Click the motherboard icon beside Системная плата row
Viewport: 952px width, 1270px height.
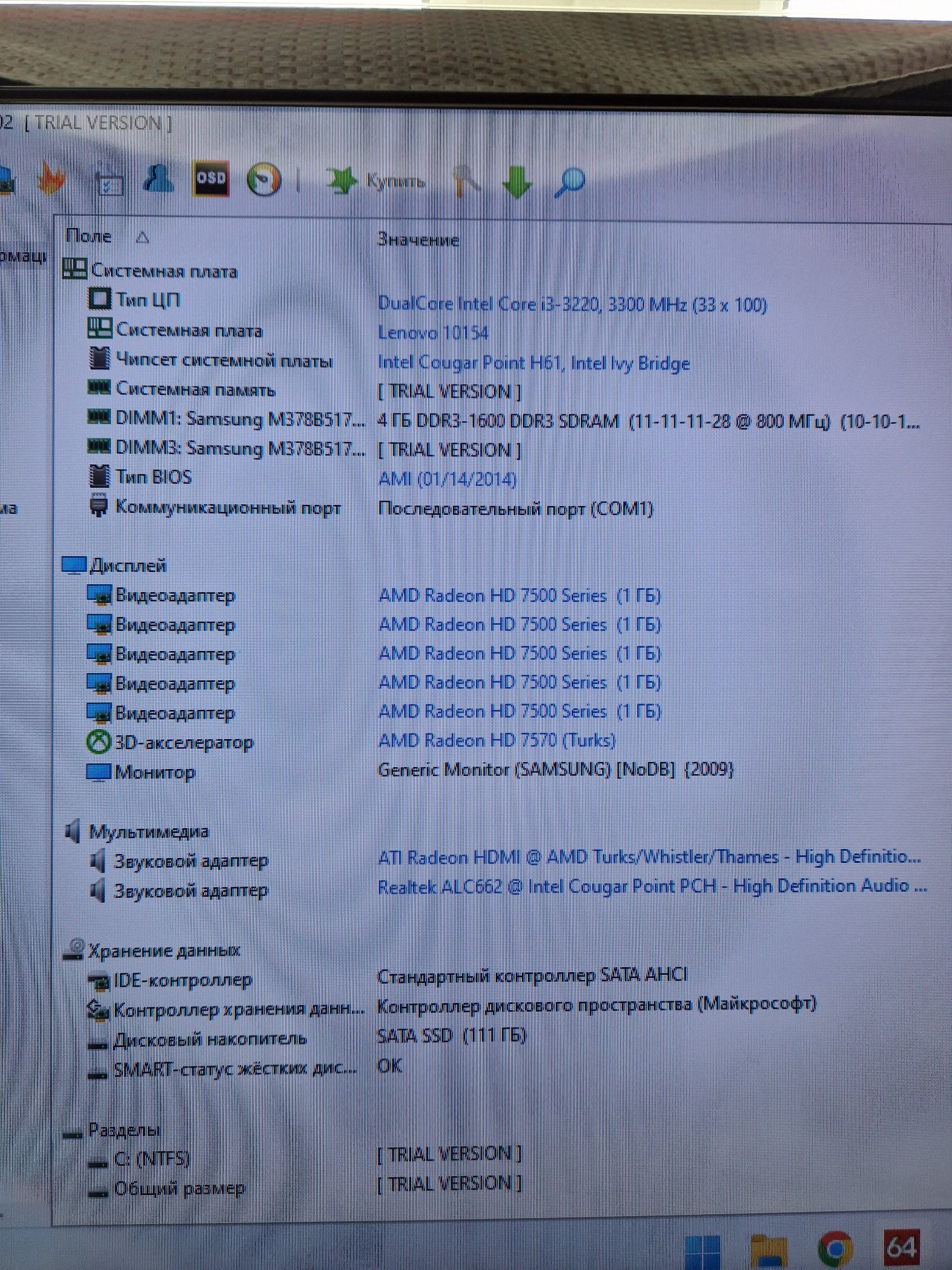99,328
